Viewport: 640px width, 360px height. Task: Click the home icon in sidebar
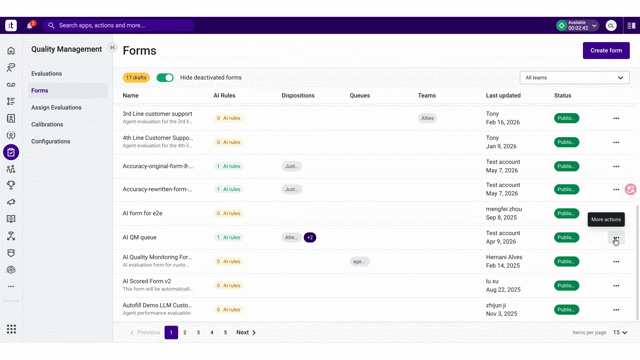click(11, 51)
